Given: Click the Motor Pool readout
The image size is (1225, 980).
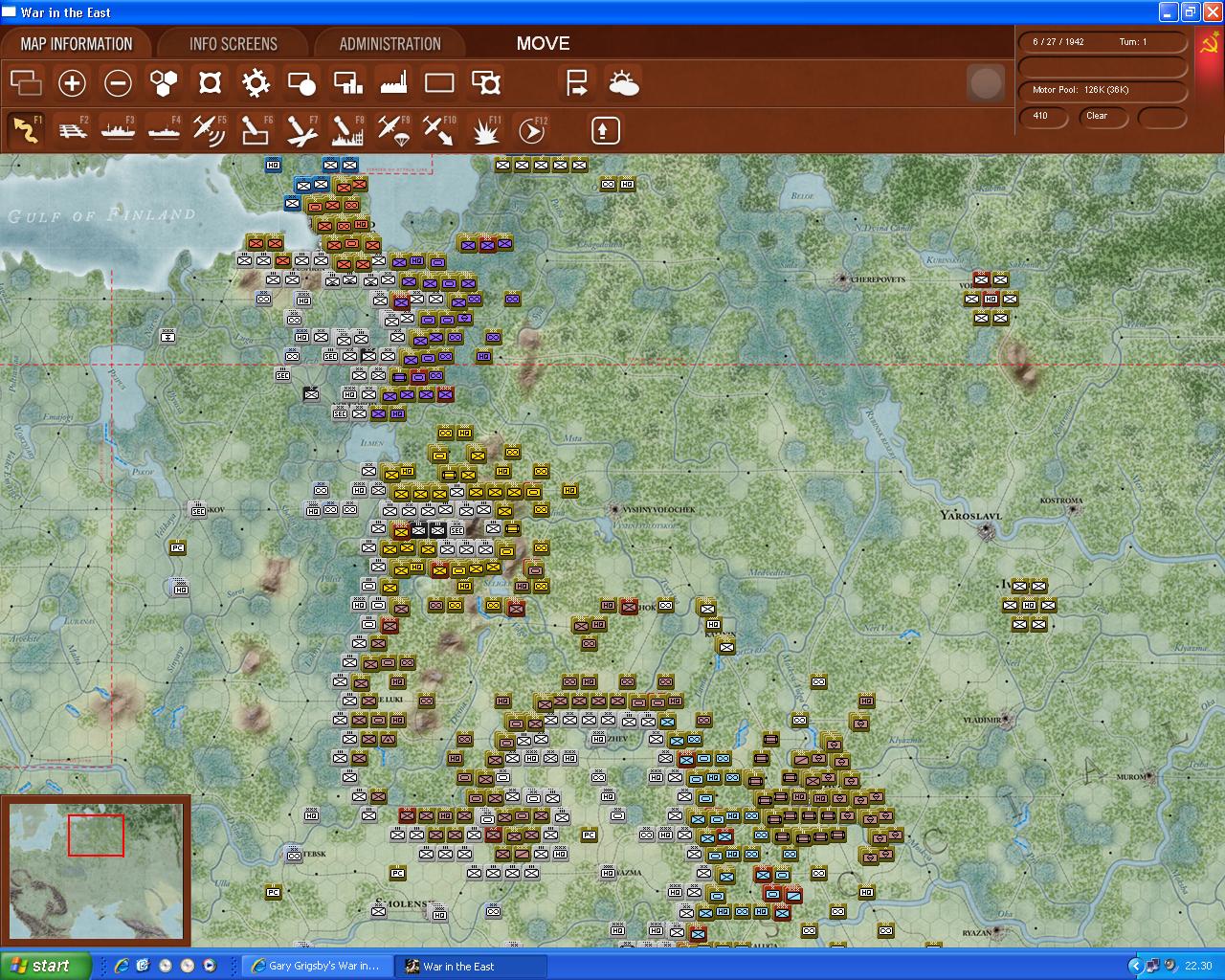Looking at the screenshot, I should click(x=1102, y=90).
